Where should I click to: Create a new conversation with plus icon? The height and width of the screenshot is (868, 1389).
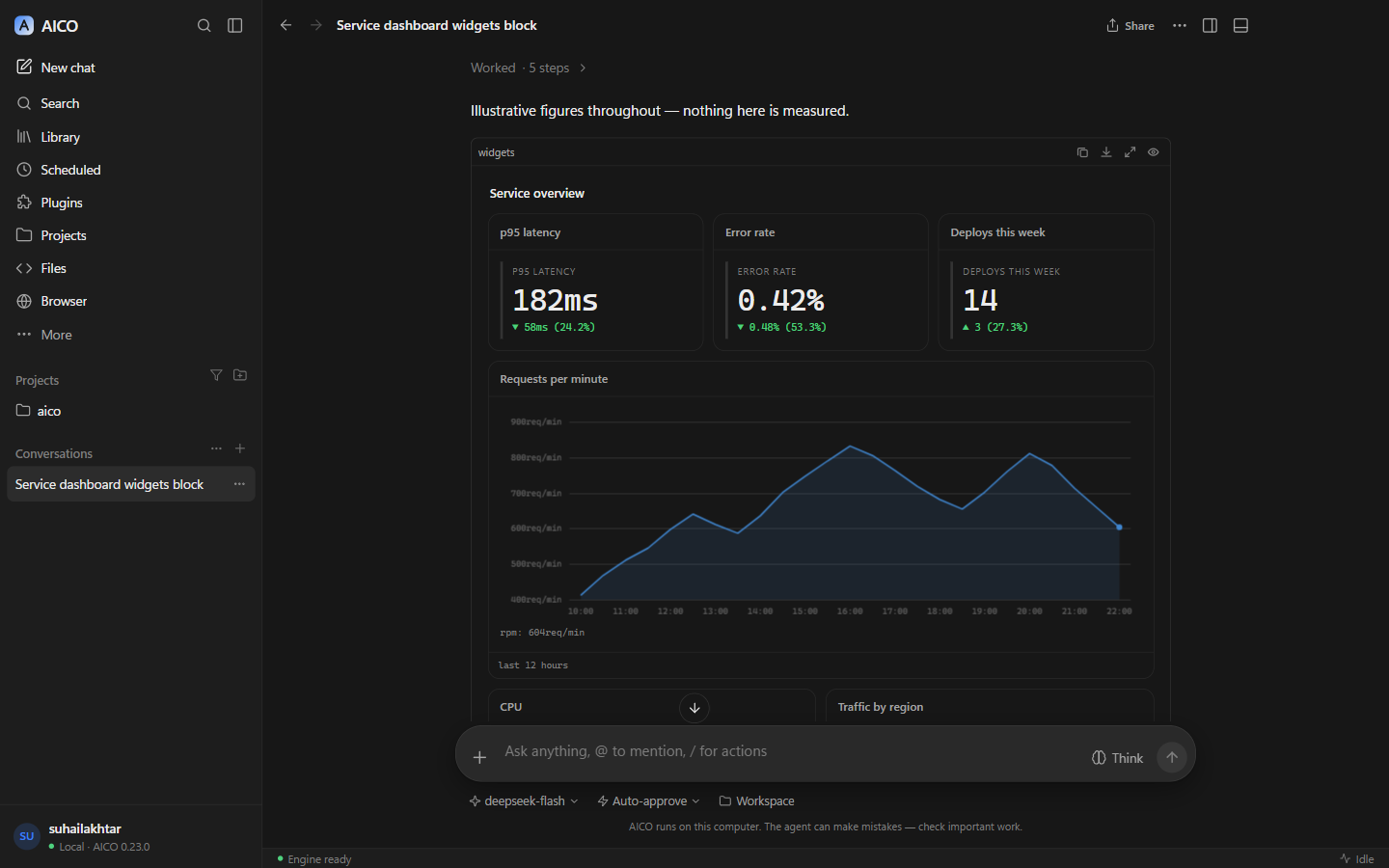pos(240,448)
